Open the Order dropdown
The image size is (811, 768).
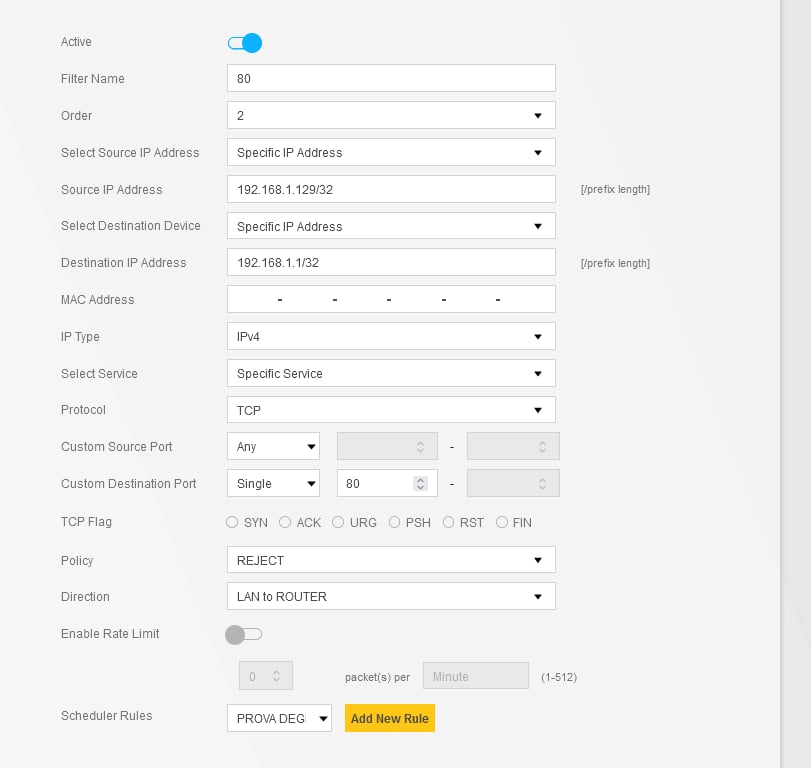[x=390, y=116]
